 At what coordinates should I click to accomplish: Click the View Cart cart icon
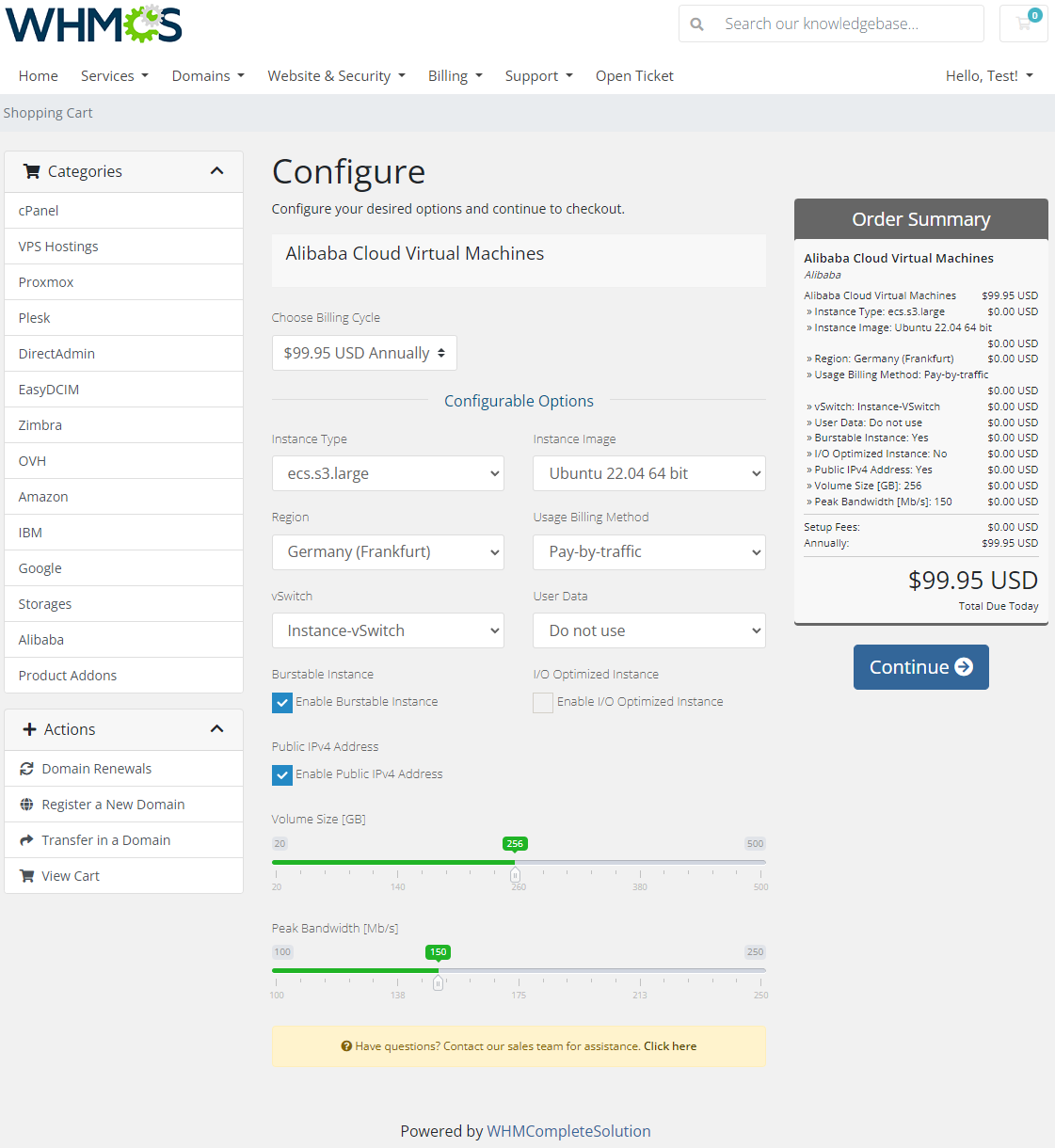[27, 876]
